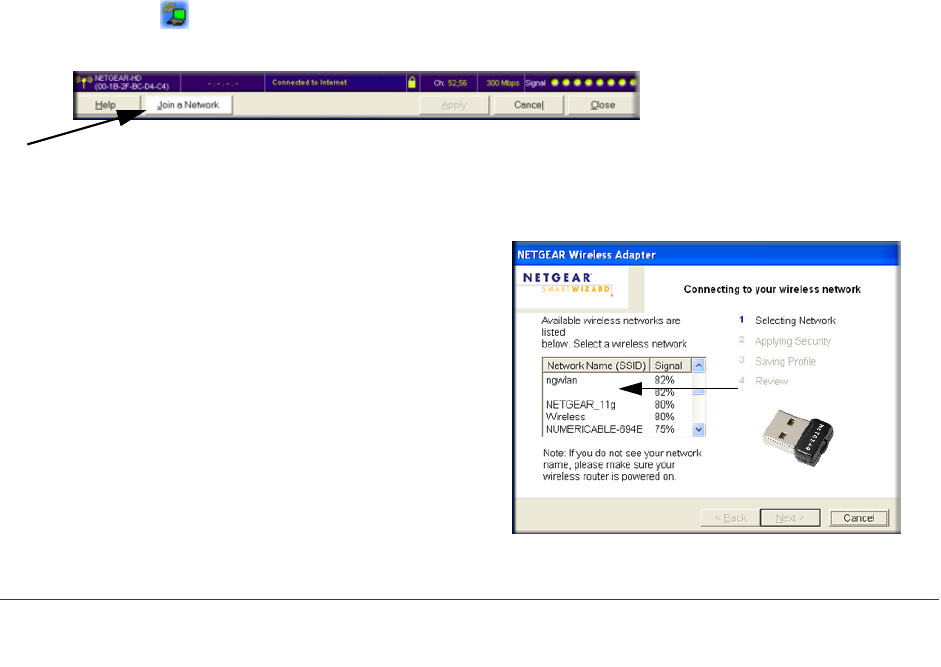The image size is (941, 667).
Task: Click the 75% signal value
Action: pos(664,429)
